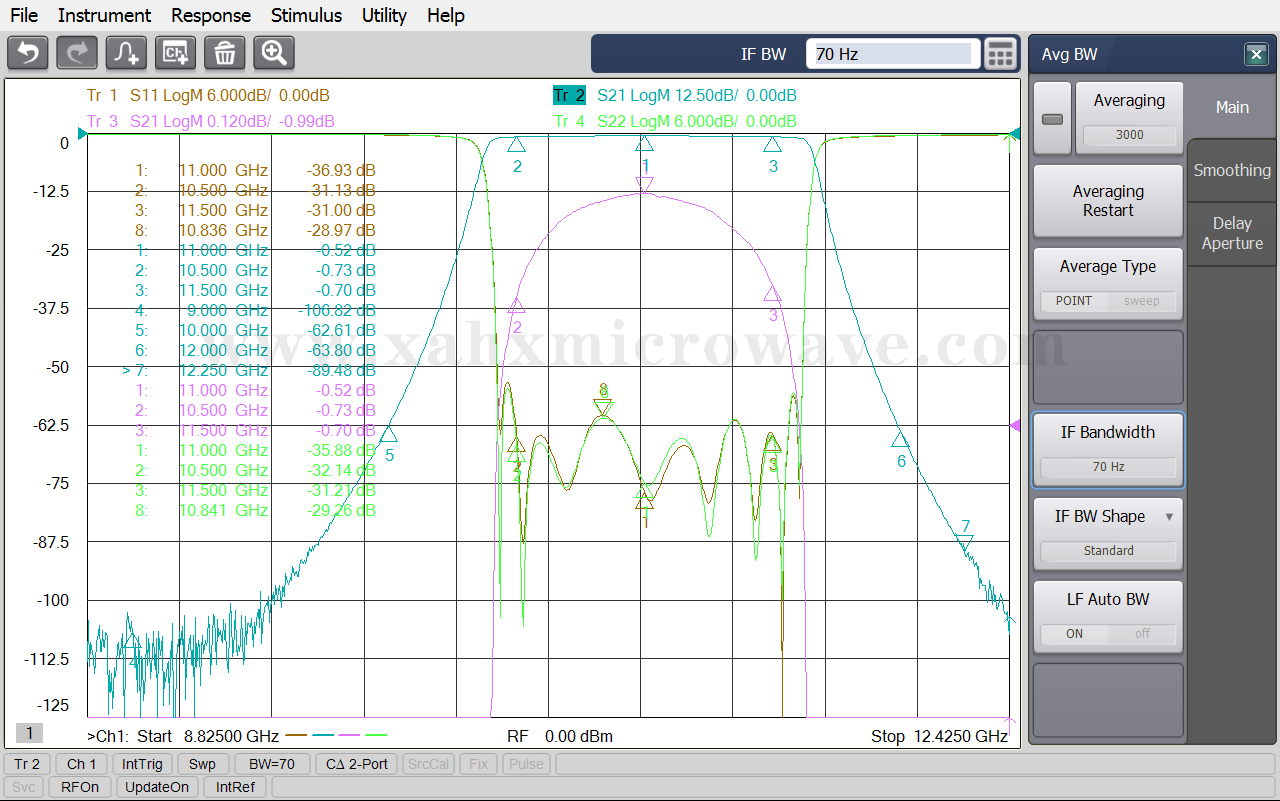
Task: Click the Add Trace icon
Action: click(x=127, y=53)
